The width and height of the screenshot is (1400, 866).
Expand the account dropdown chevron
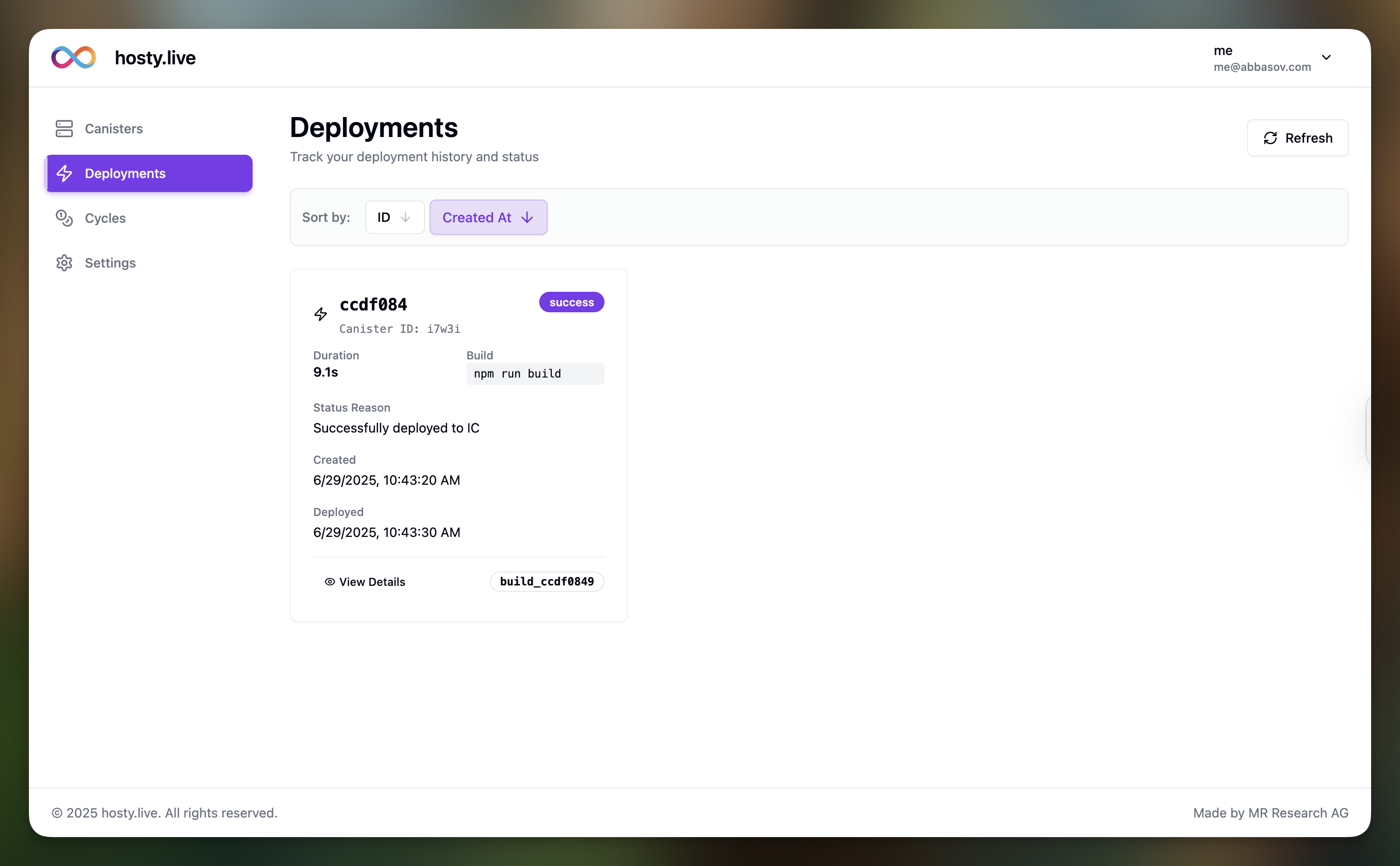tap(1326, 58)
